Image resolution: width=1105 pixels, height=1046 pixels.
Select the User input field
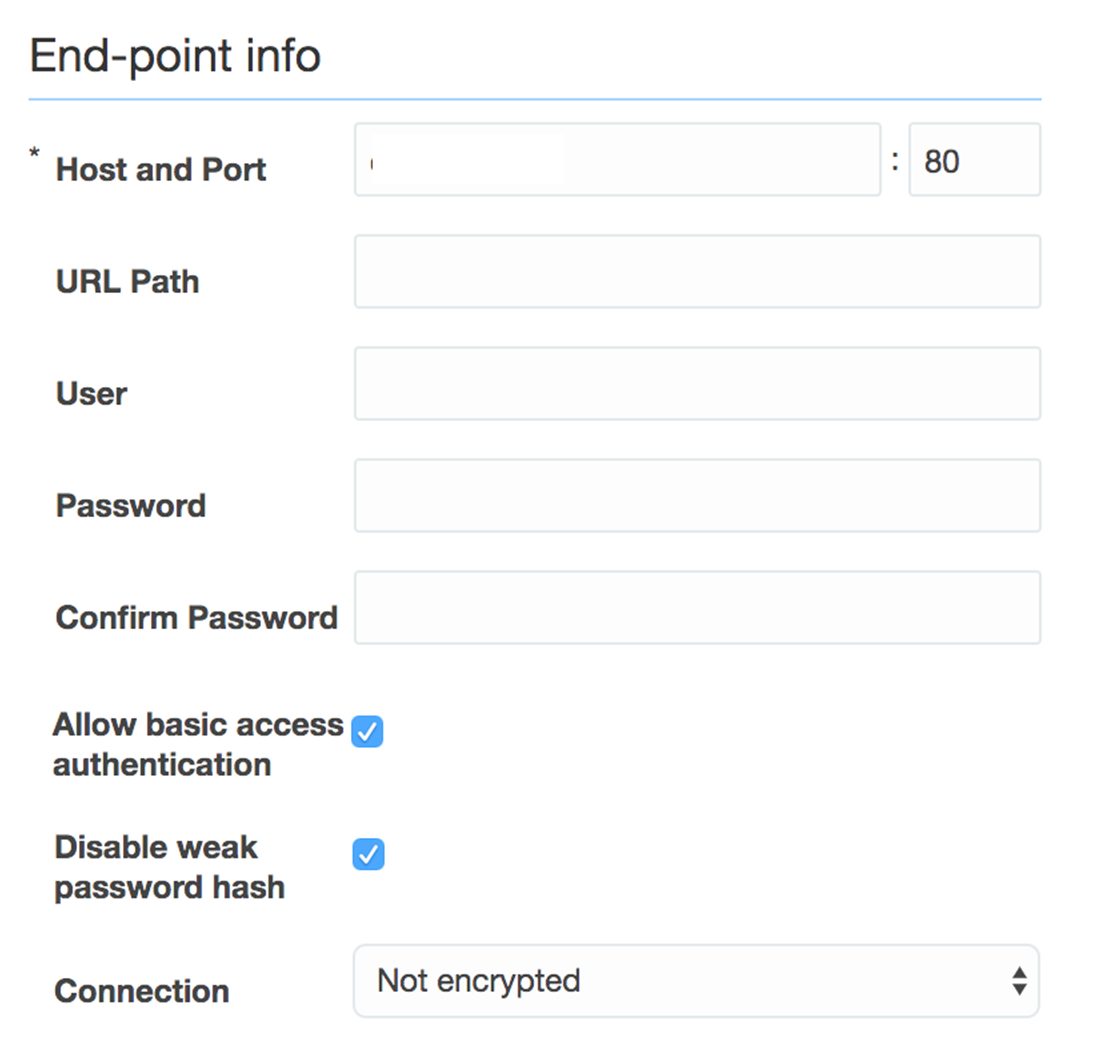[x=697, y=384]
